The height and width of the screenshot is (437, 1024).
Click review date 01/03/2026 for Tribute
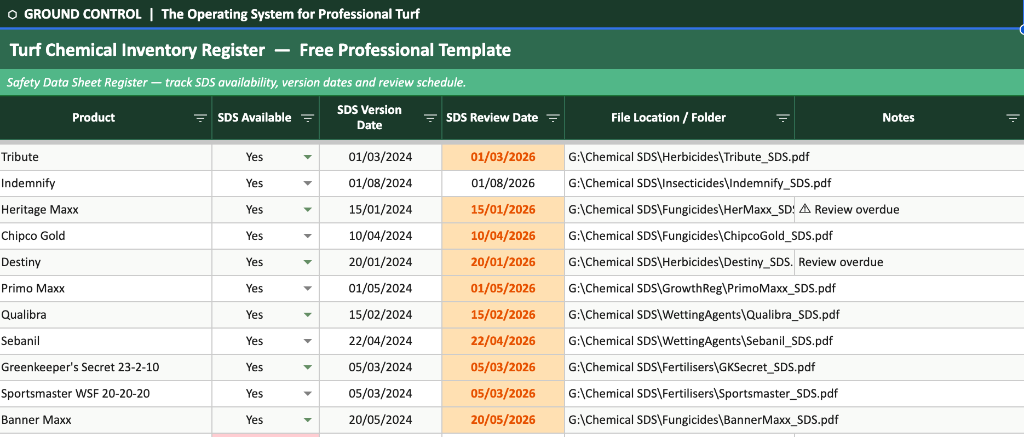tap(503, 157)
